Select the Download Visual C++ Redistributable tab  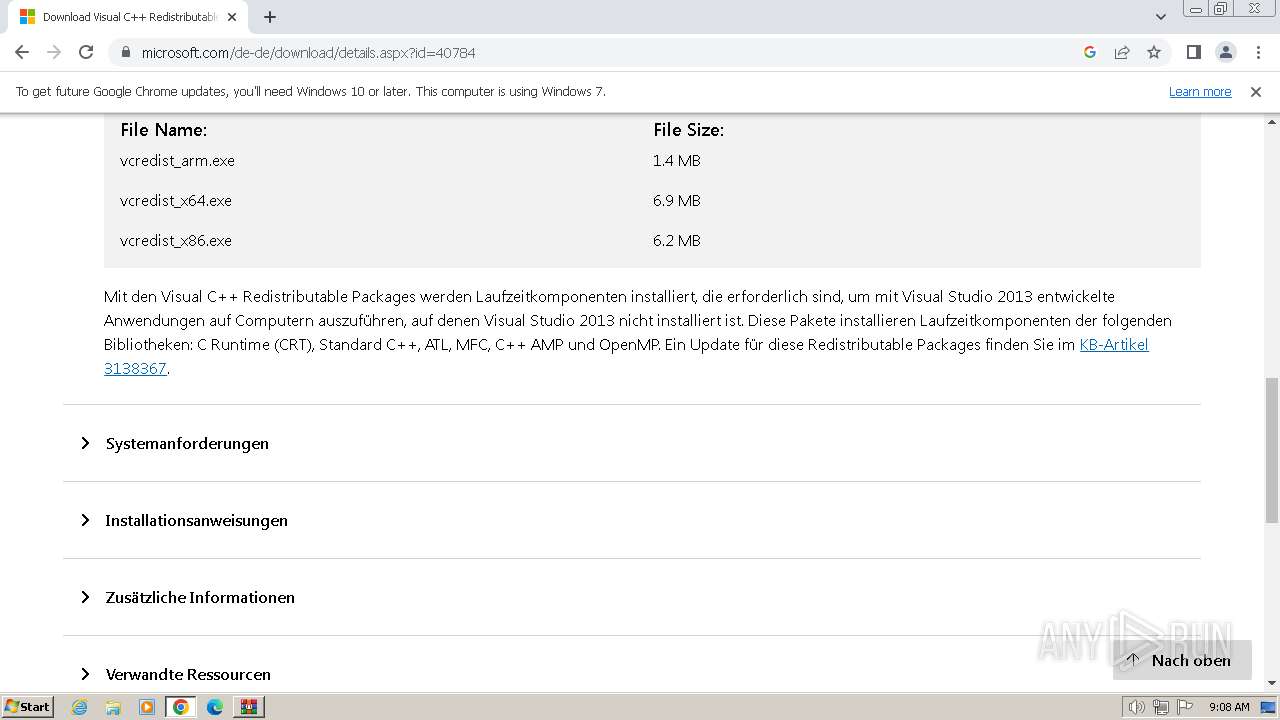click(128, 17)
